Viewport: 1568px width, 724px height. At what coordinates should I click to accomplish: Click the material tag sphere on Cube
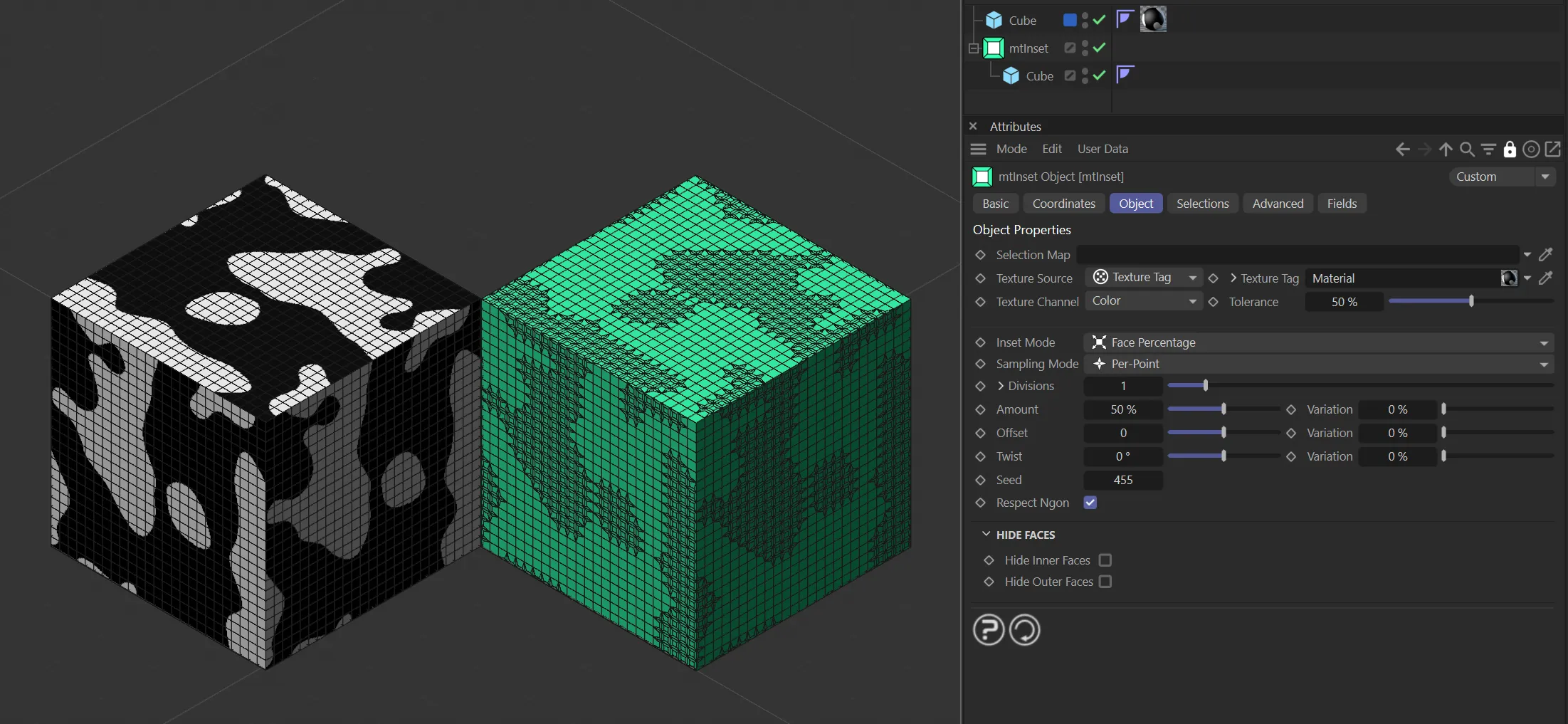[1153, 19]
